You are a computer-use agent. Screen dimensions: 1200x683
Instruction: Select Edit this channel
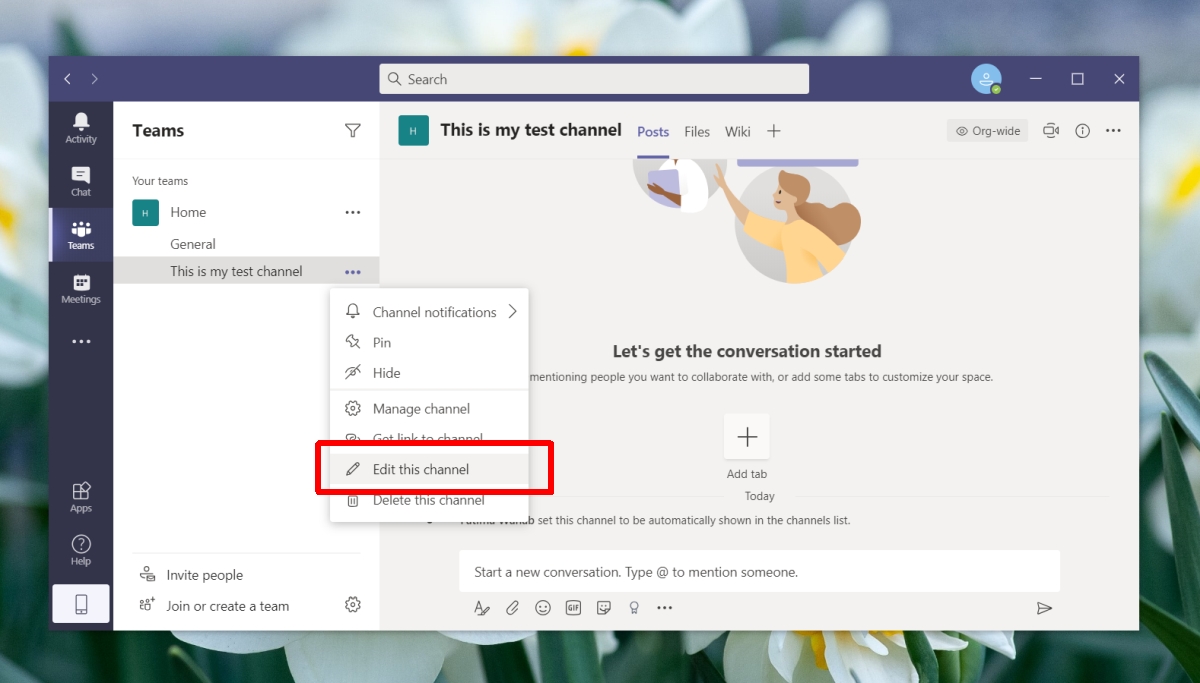pos(429,469)
